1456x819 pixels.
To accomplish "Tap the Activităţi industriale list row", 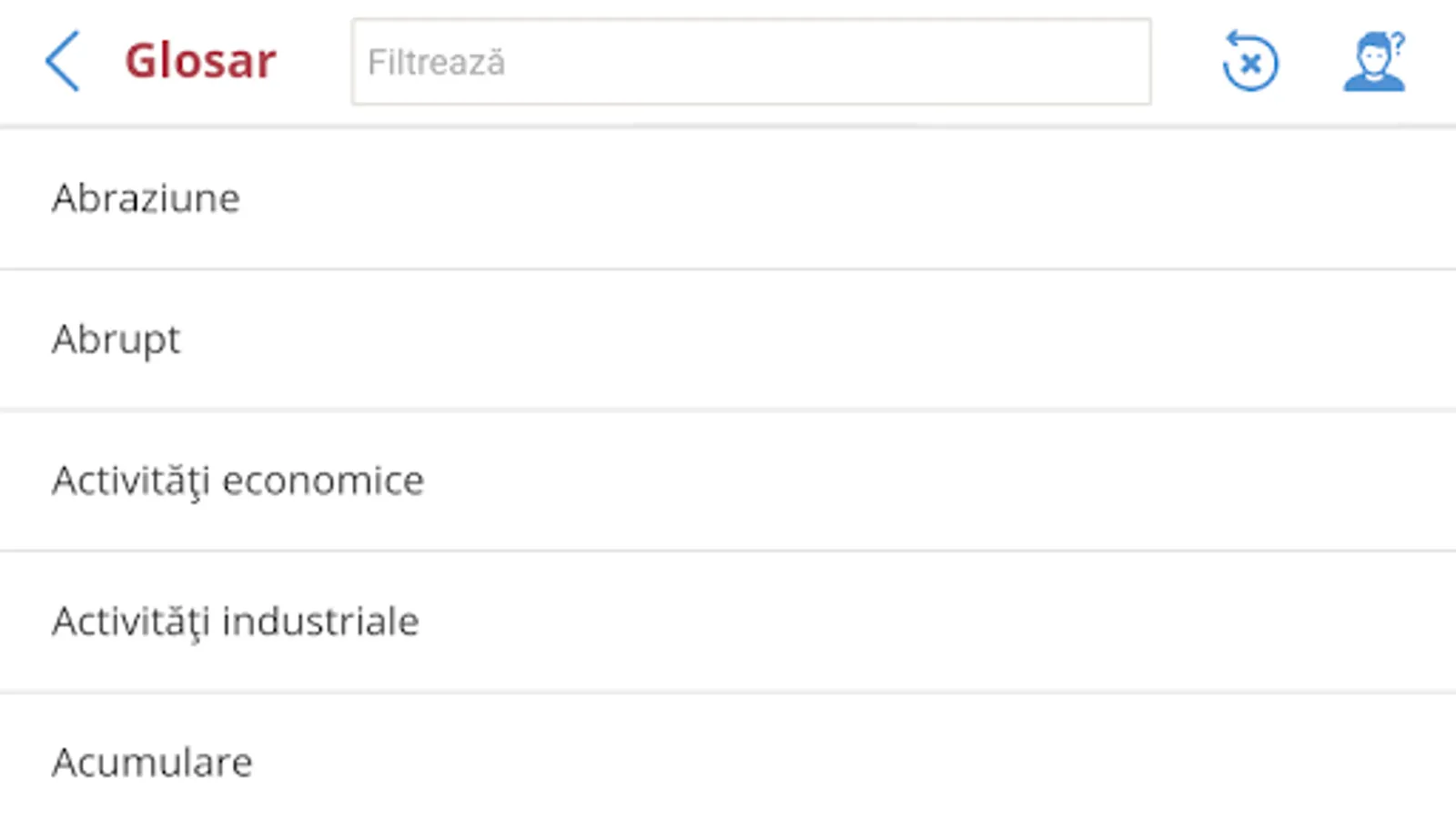I will [728, 622].
